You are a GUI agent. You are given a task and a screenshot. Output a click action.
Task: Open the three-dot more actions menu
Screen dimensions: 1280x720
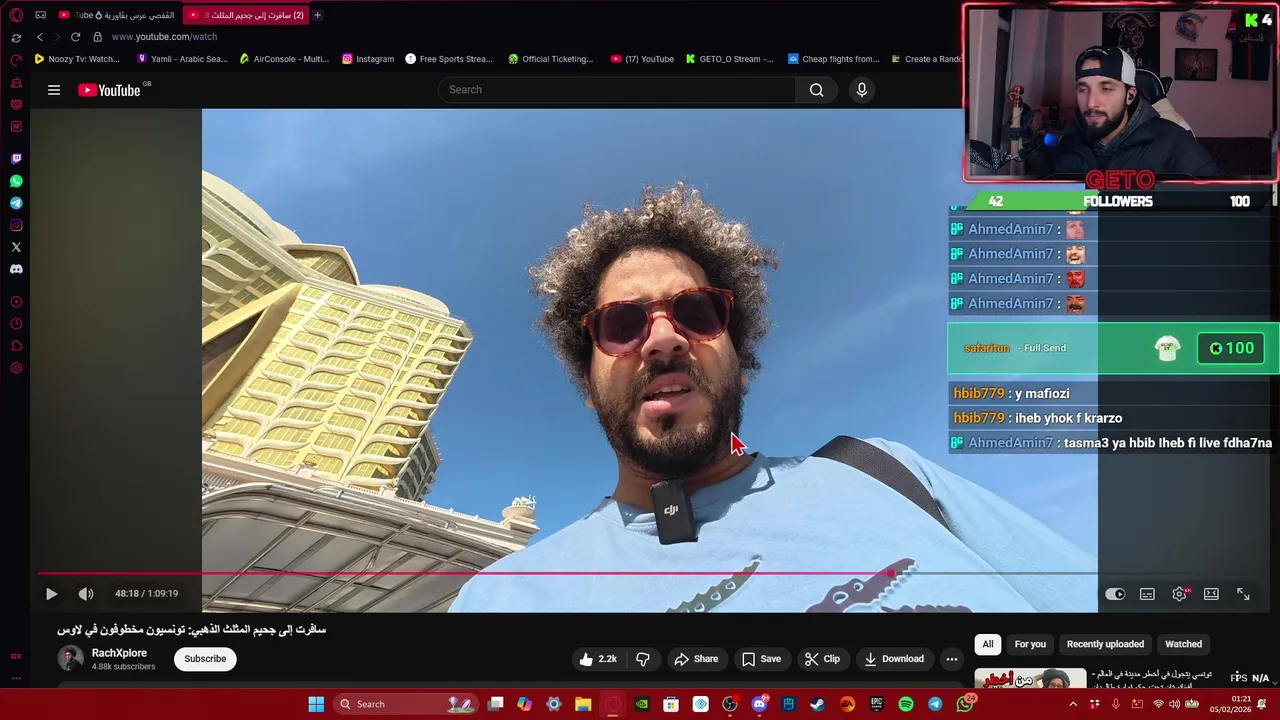(952, 659)
